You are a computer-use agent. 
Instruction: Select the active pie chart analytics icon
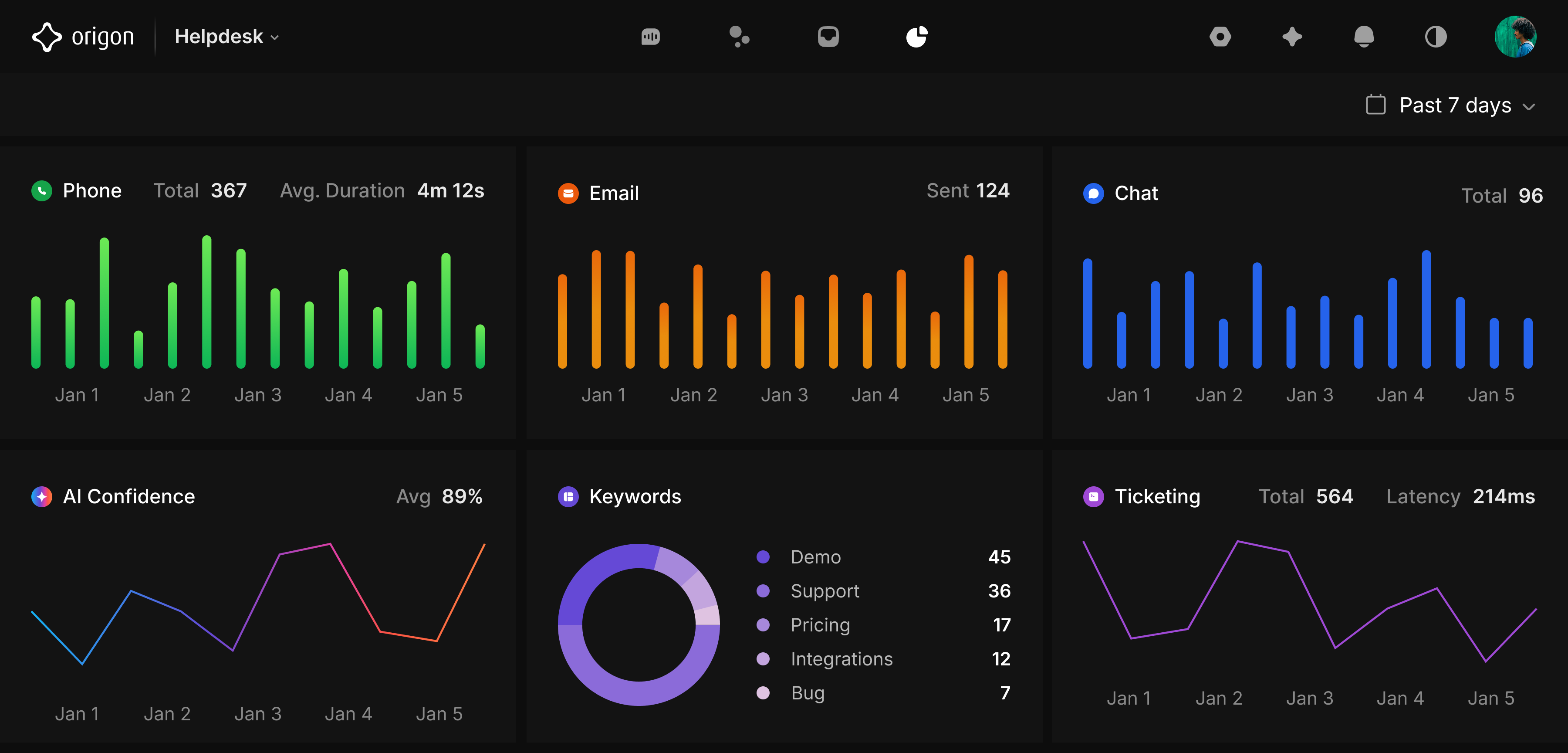pyautogui.click(x=917, y=37)
